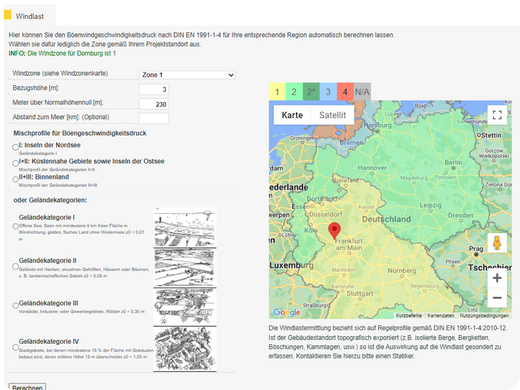Select the Binnenland radio button
This screenshot has height=390, width=520.
[x=15, y=179]
